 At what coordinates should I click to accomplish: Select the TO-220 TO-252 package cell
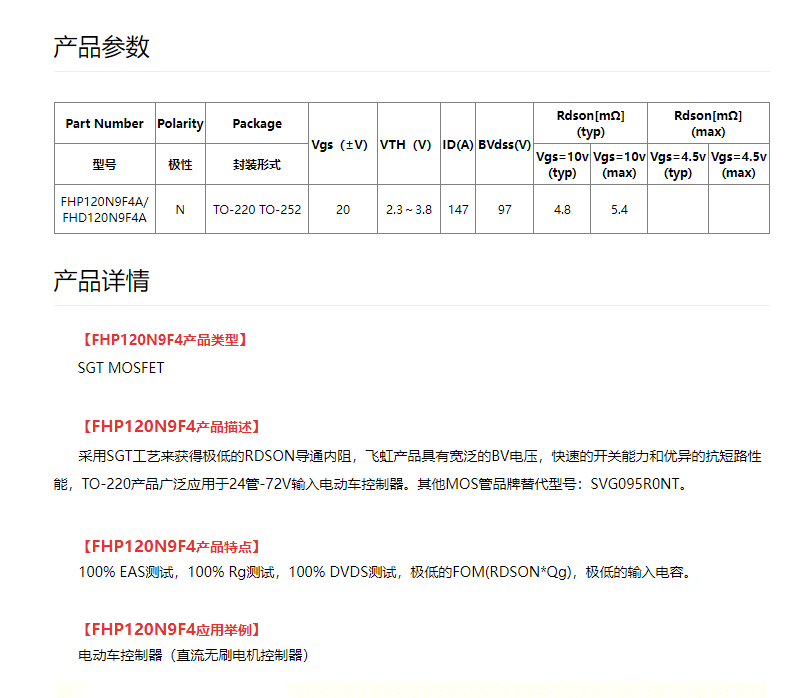257,210
